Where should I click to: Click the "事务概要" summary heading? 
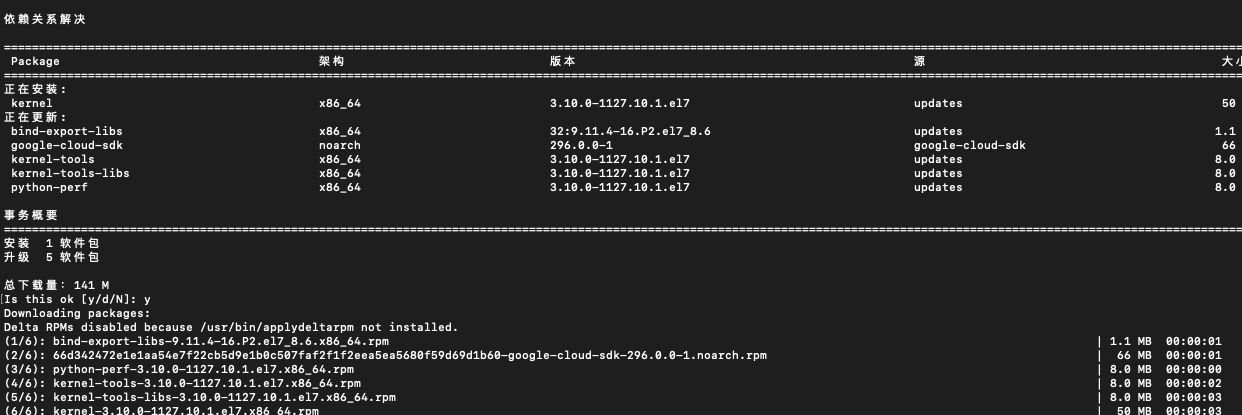tap(31, 215)
